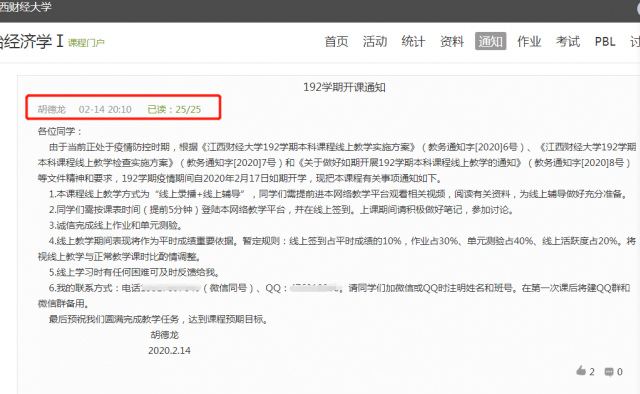Click author name 胡德龙 beside the timestamp

pos(52,109)
